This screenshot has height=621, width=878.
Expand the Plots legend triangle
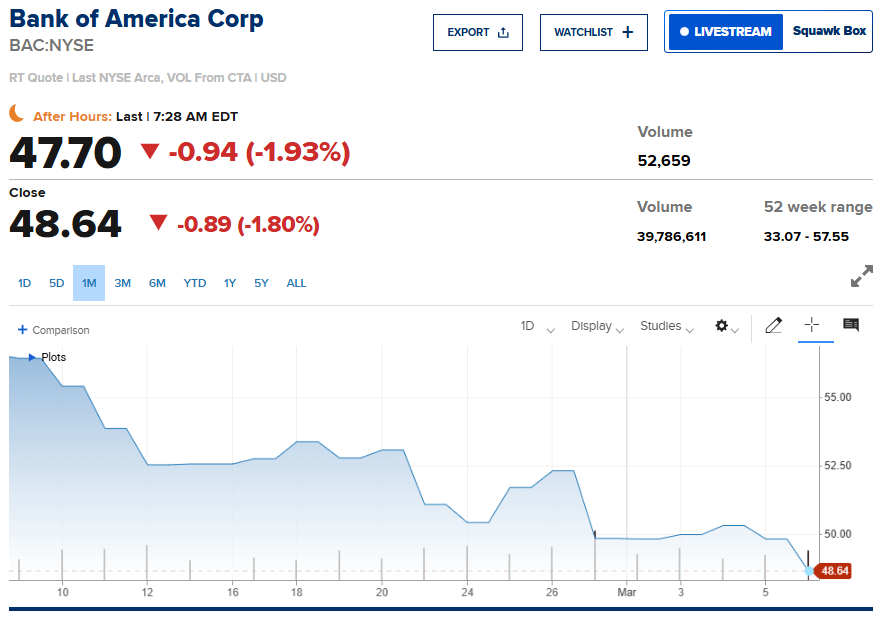point(32,357)
